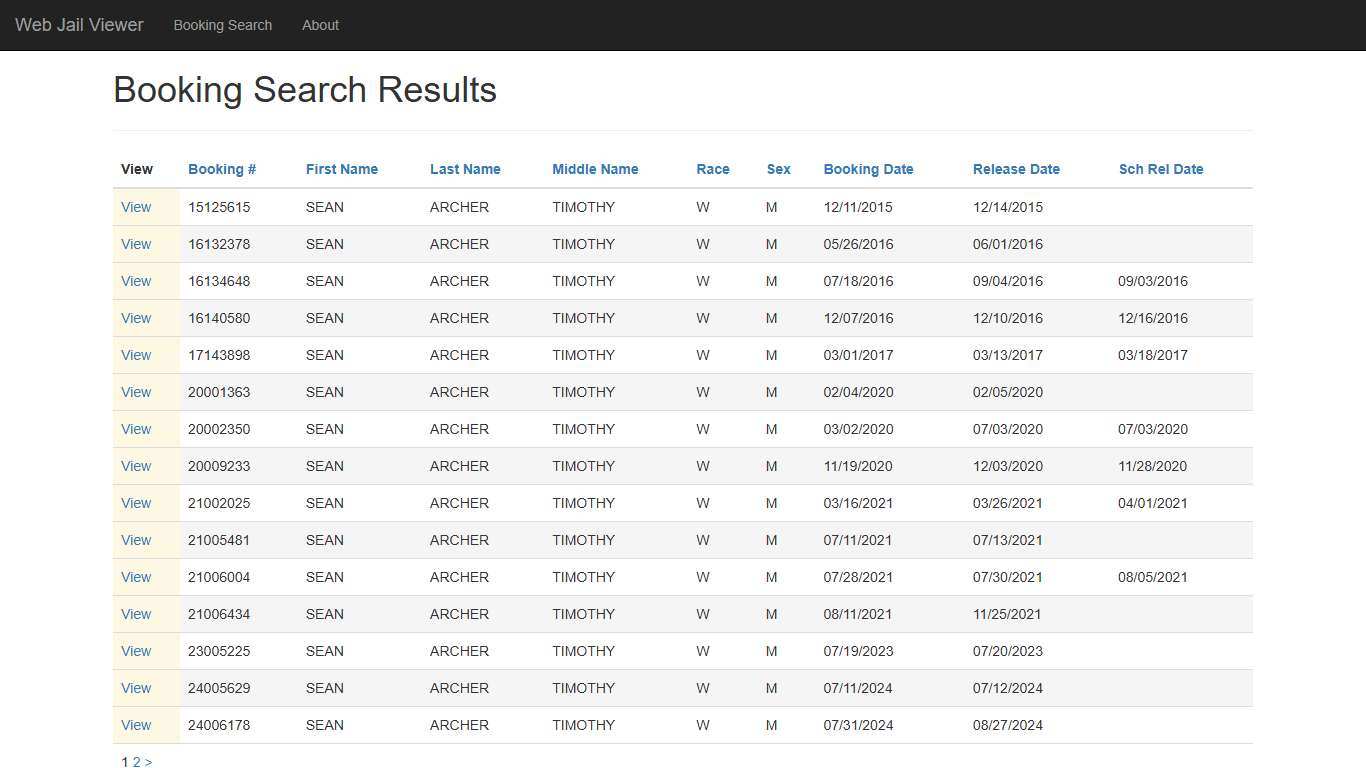Screen dimensions: 1366x768
Task: Go to results page 2
Action: [137, 761]
